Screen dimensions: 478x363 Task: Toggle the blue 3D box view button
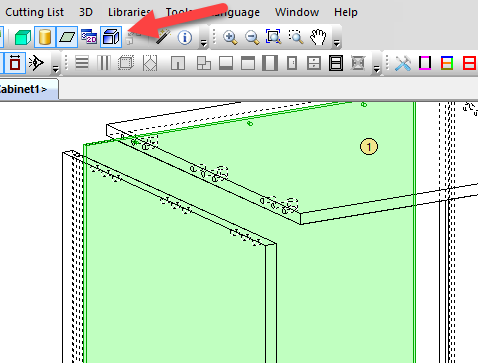tap(111, 37)
